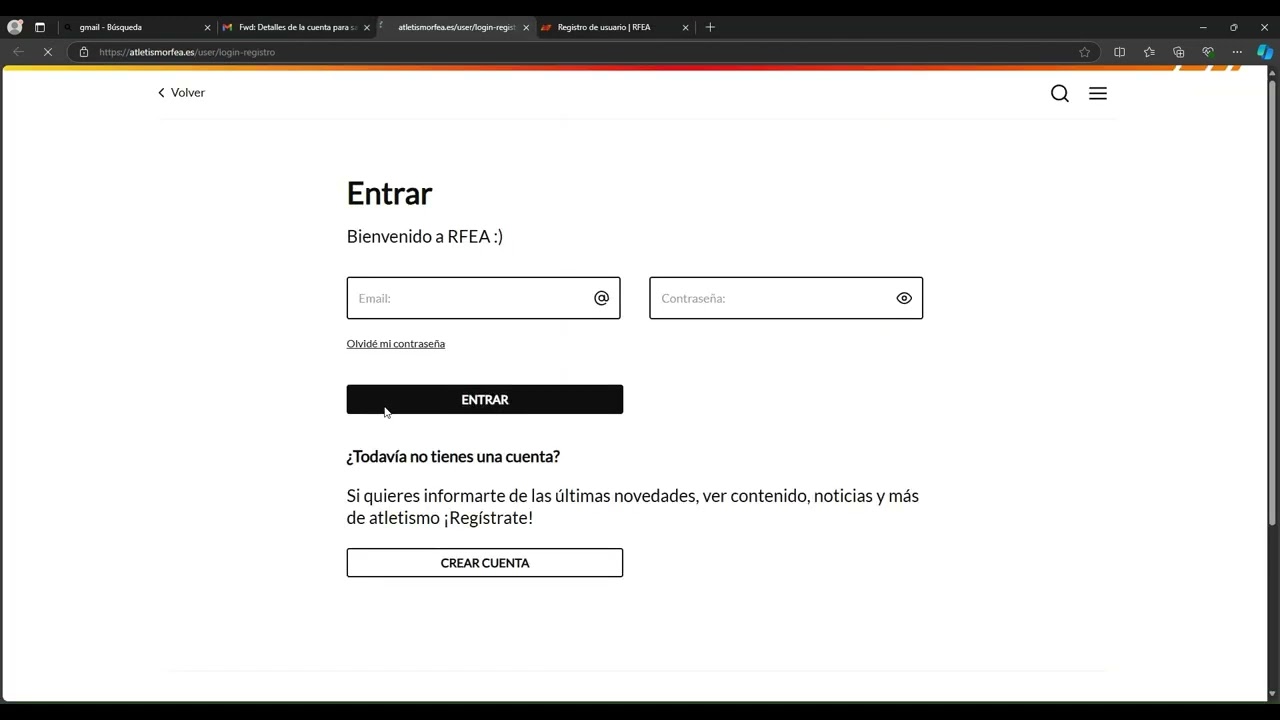Toggle password visibility eye icon
This screenshot has height=720, width=1280.
point(904,298)
